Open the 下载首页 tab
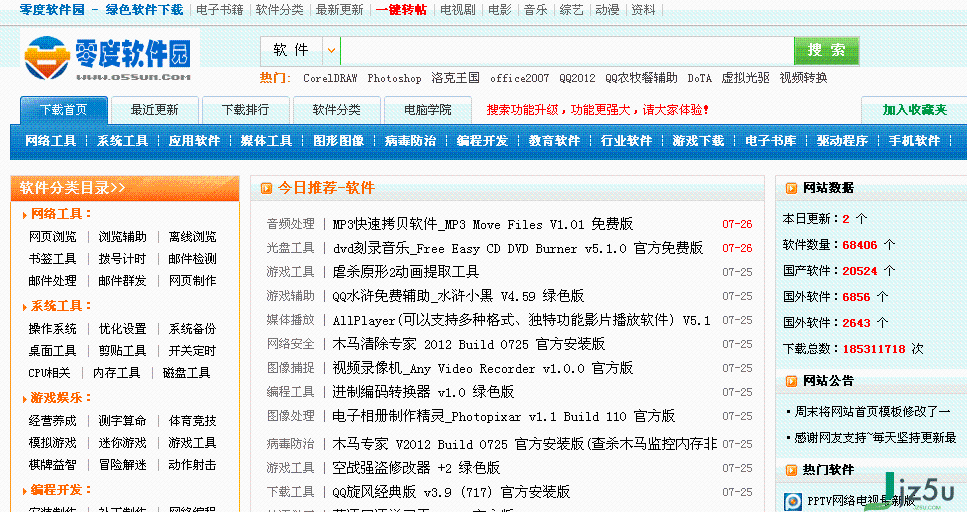Viewport: 967px width, 512px height. [x=64, y=110]
